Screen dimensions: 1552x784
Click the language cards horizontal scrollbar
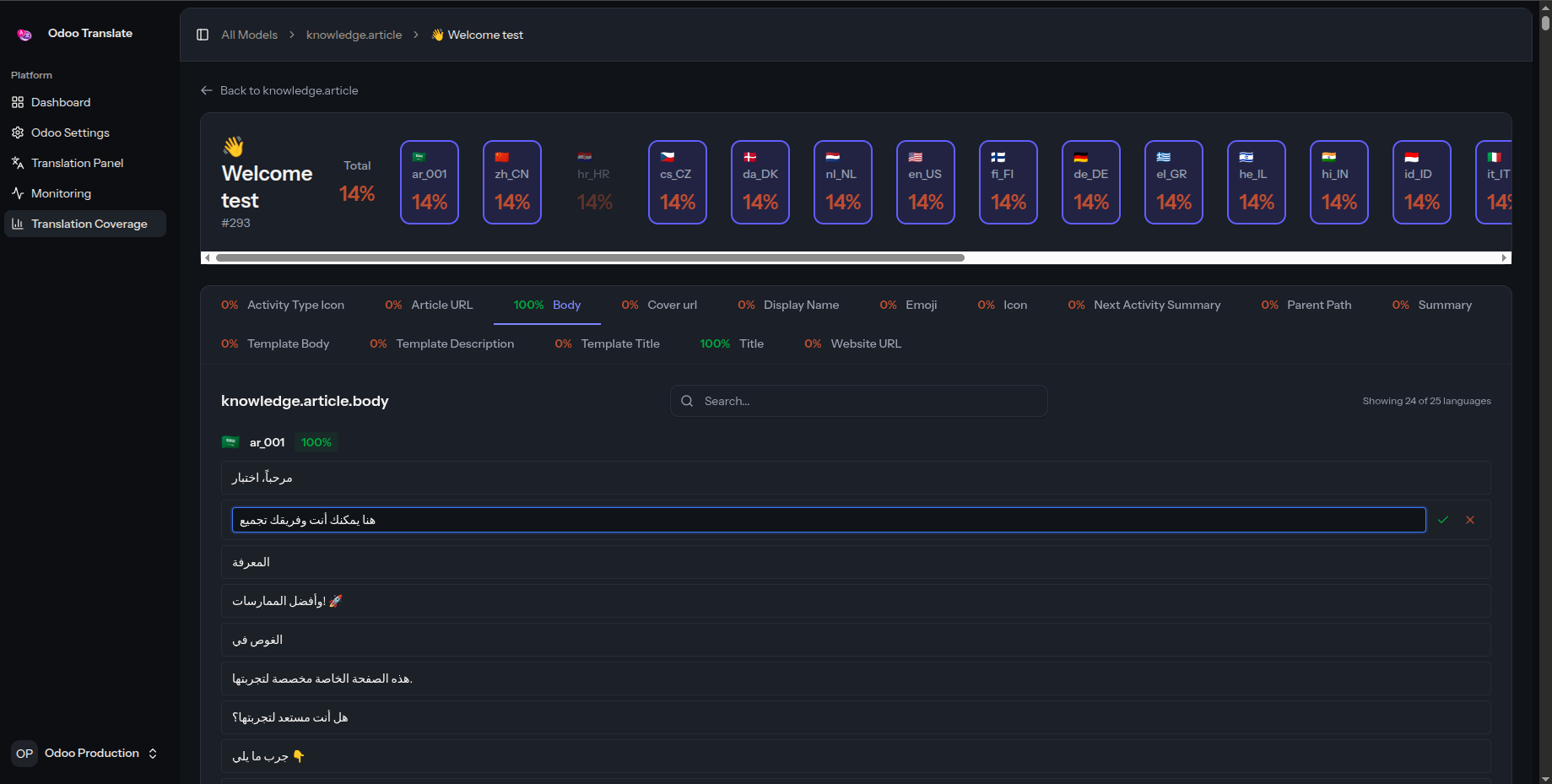coord(590,257)
